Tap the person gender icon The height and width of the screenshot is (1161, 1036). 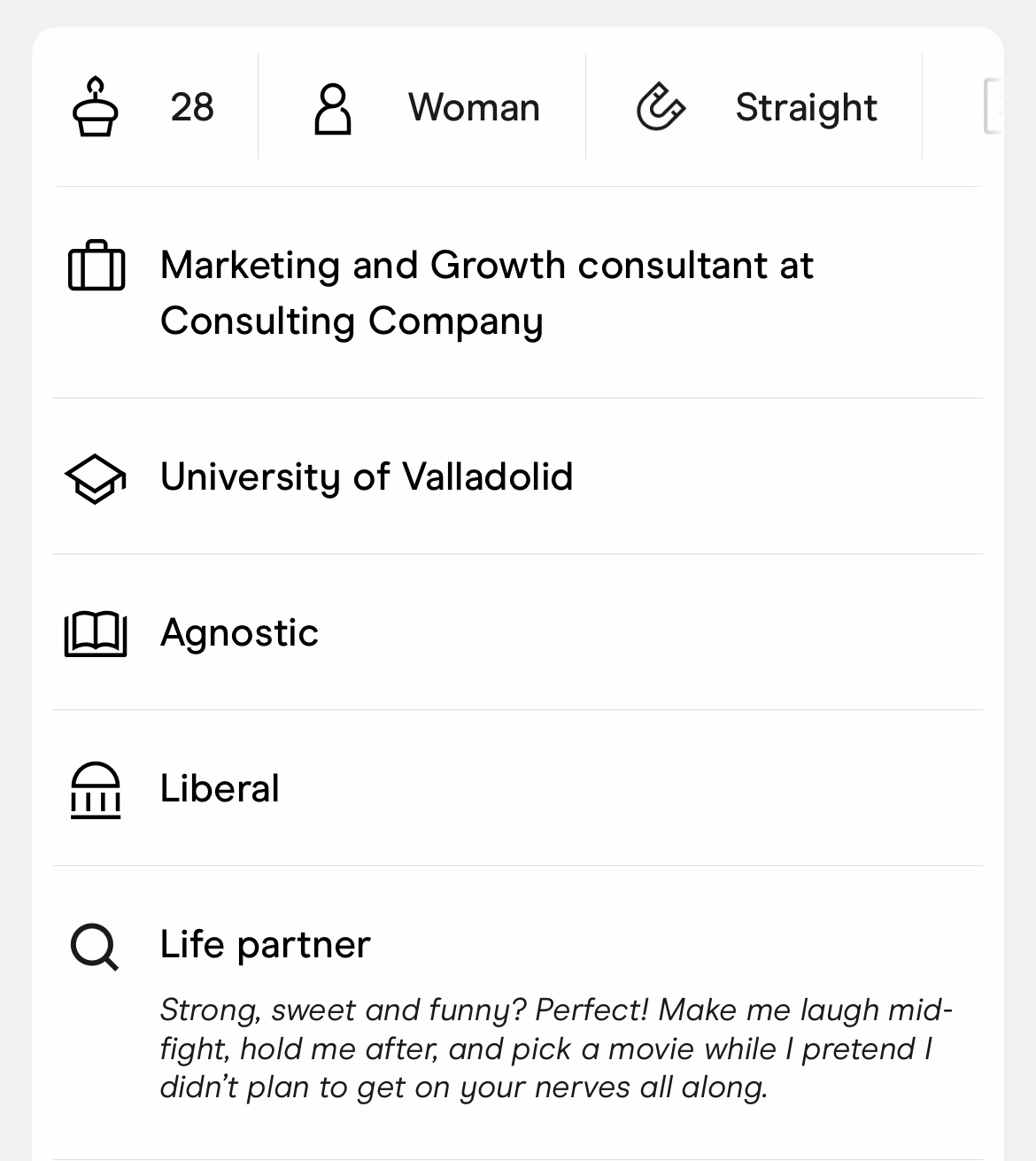tap(333, 109)
